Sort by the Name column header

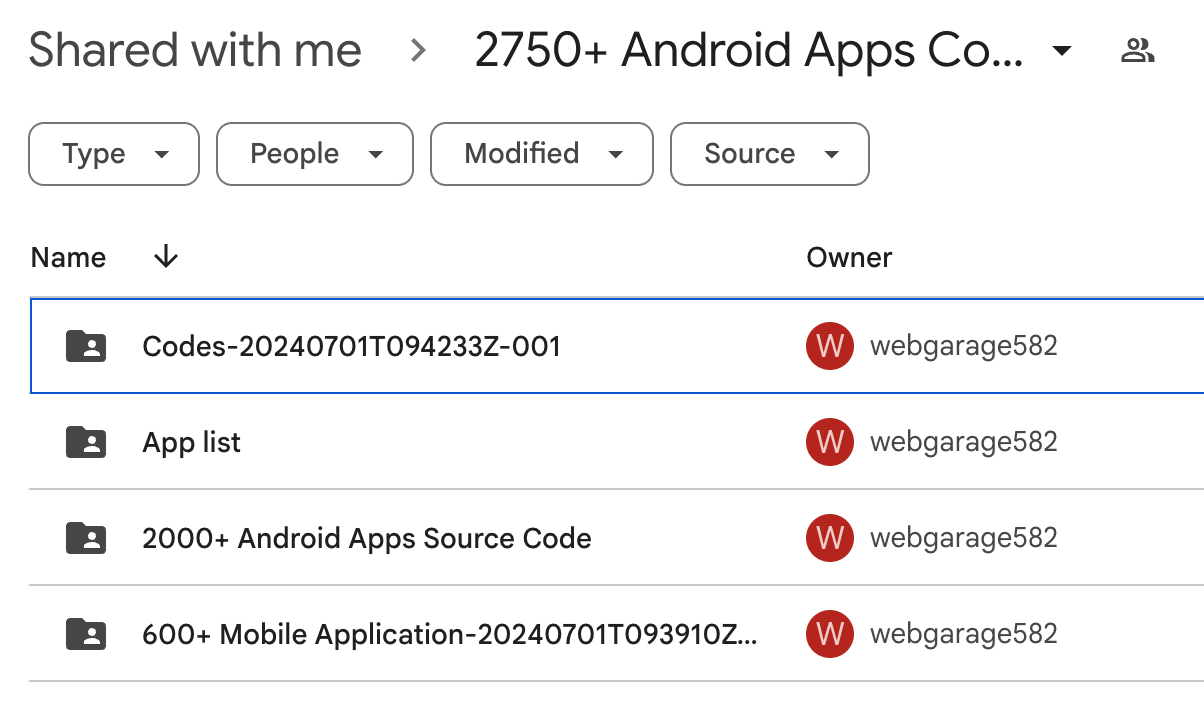coord(68,258)
